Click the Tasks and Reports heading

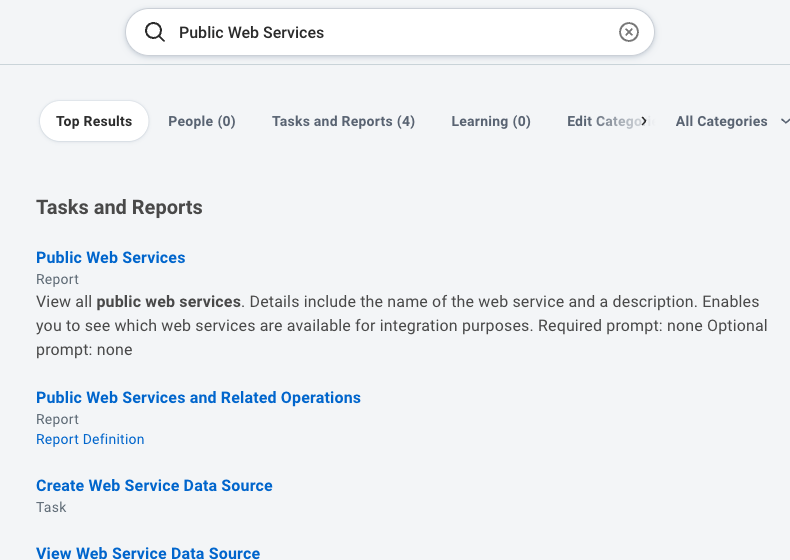[x=119, y=207]
